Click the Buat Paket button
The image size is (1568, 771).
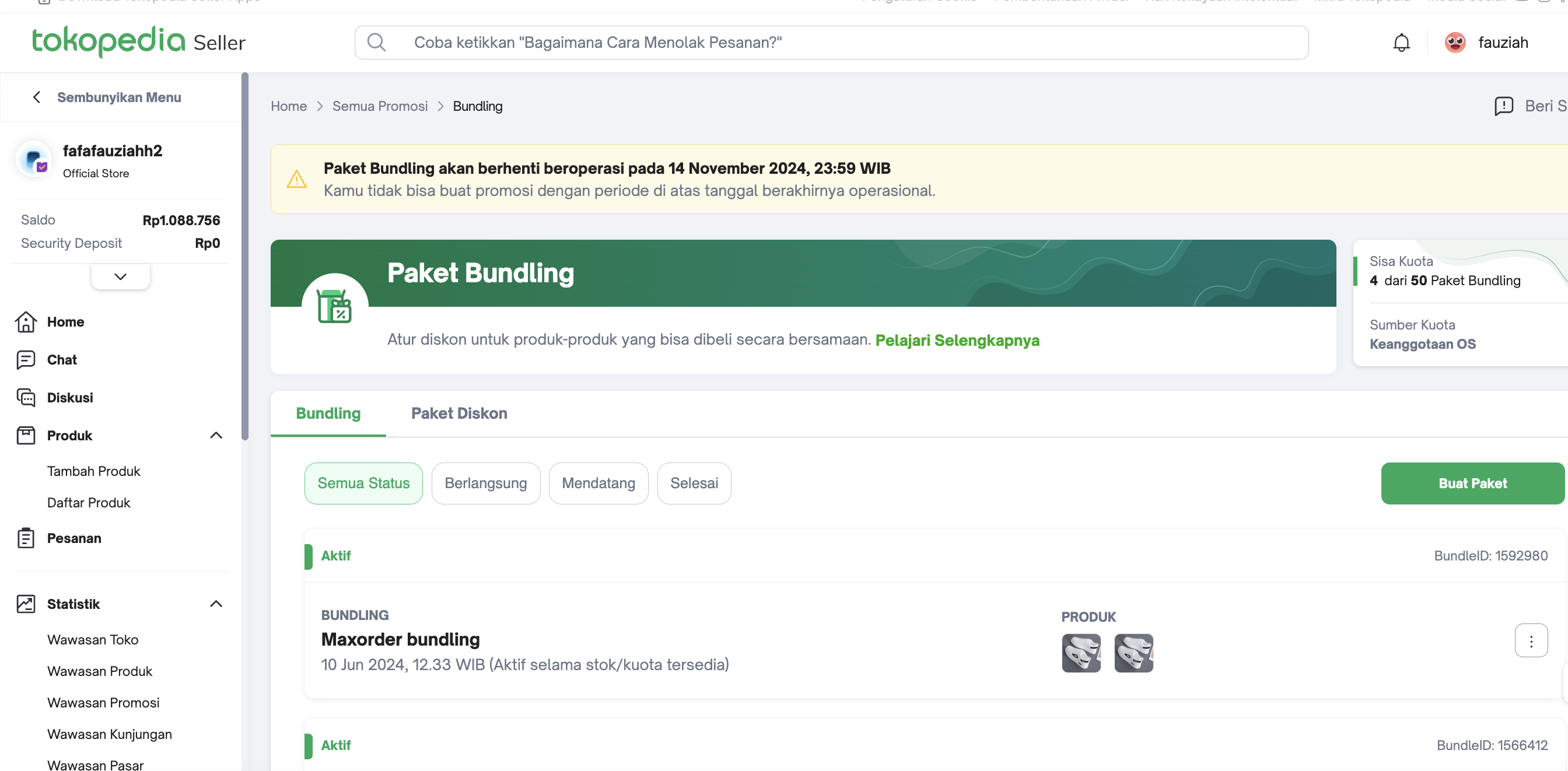[x=1472, y=483]
